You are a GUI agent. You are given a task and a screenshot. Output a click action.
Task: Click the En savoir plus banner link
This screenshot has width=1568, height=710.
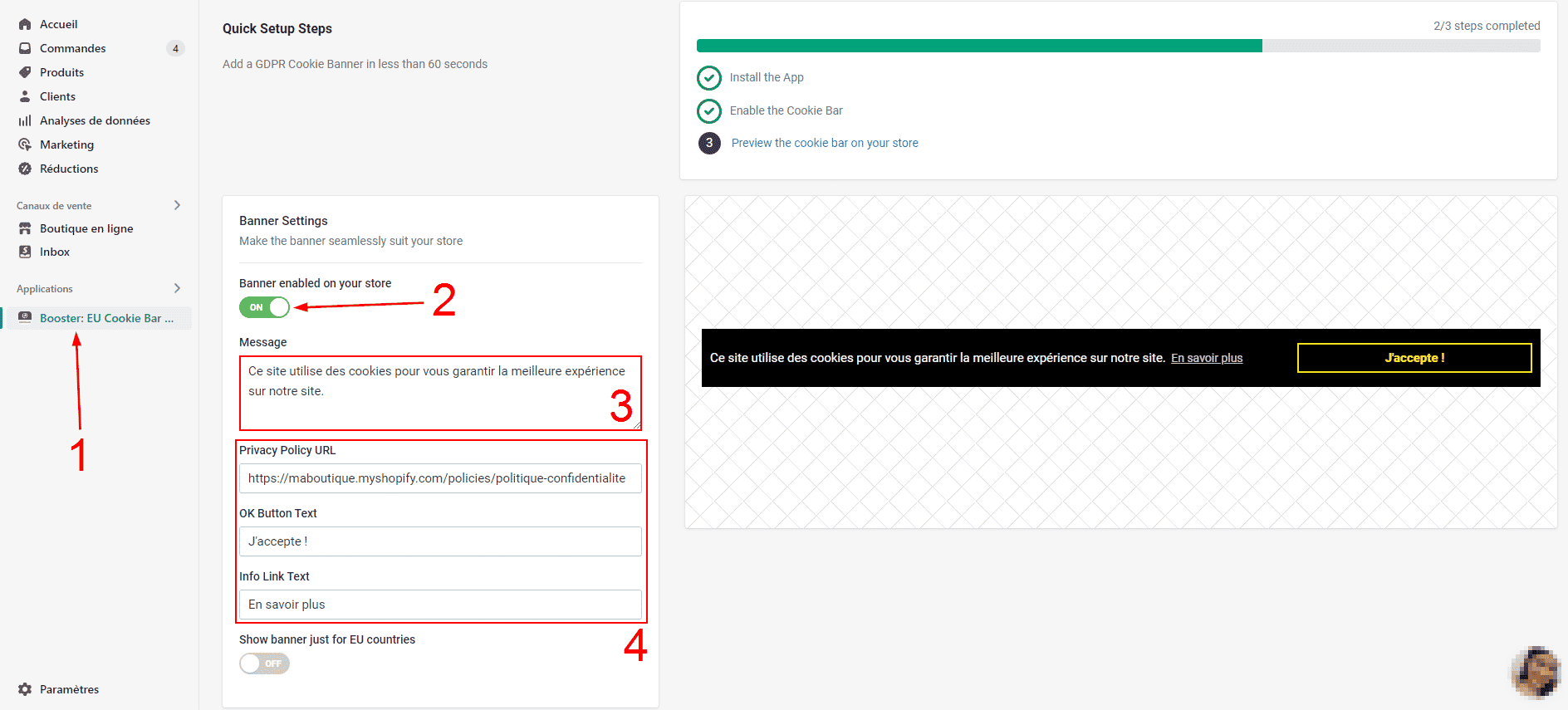[1206, 358]
